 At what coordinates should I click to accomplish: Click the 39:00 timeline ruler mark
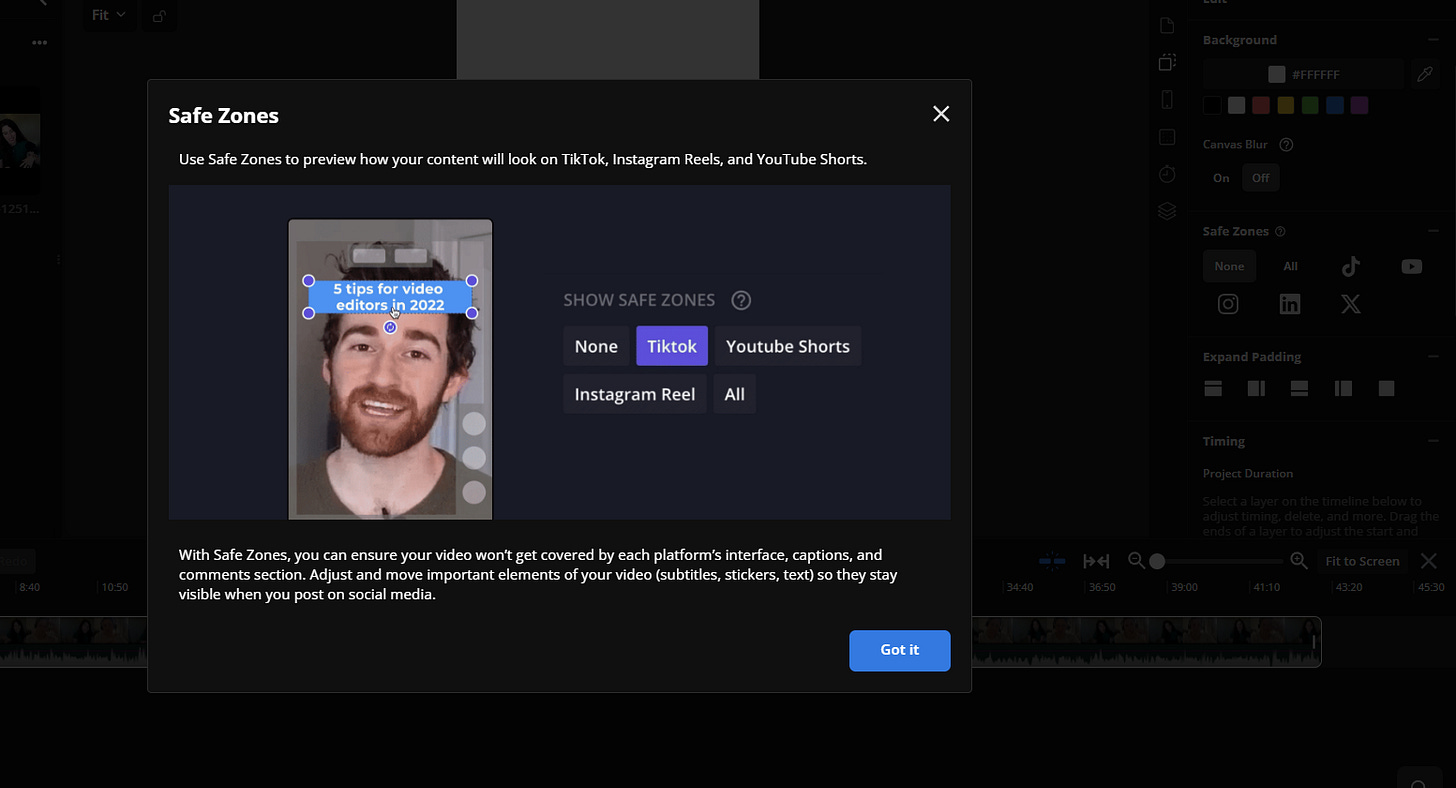point(1184,587)
